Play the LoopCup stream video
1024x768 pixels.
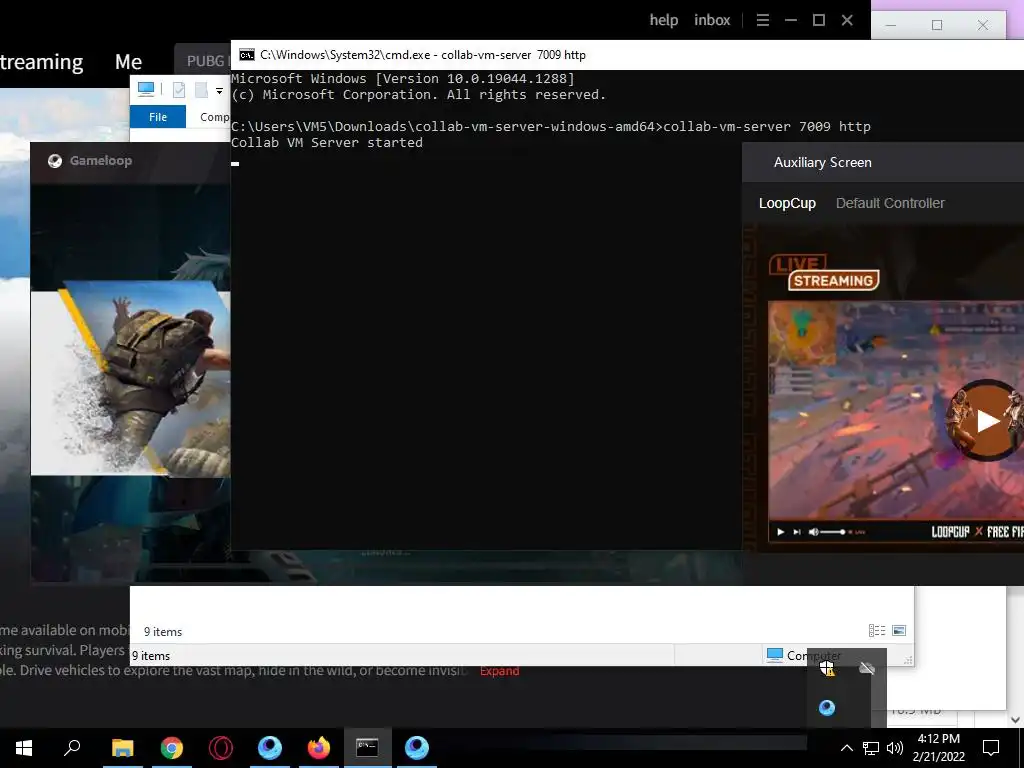click(987, 421)
